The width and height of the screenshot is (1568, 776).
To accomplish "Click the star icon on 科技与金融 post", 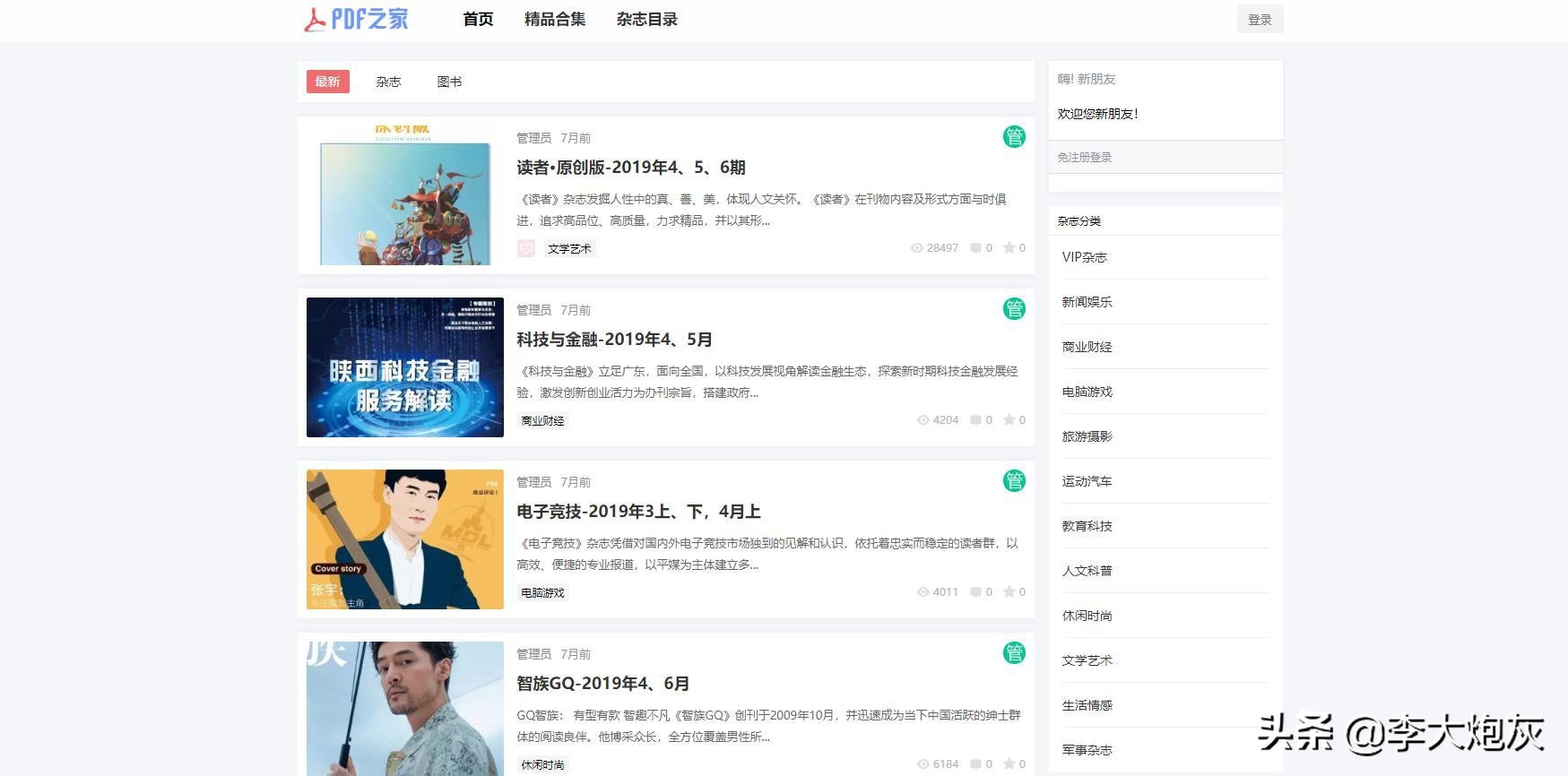I will point(1009,419).
